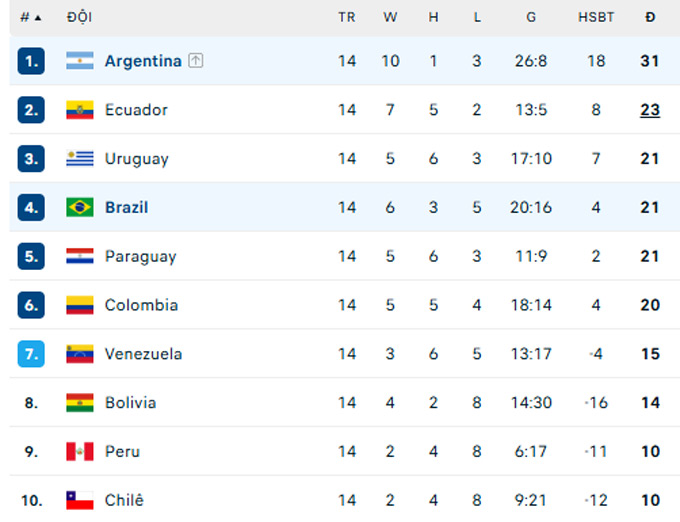The height and width of the screenshot is (522, 680).
Task: Click the Brazil flag icon
Action: (80, 207)
